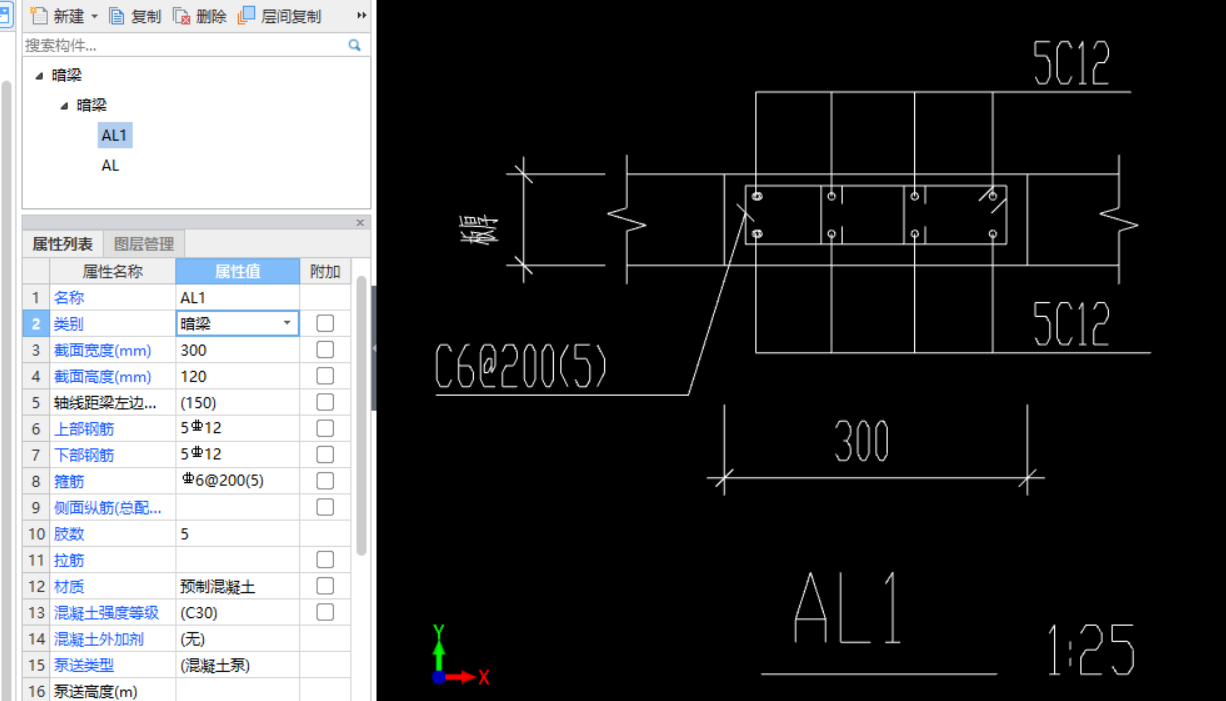Image resolution: width=1226 pixels, height=701 pixels.
Task: Click the 300 dimension text
Action: [862, 441]
